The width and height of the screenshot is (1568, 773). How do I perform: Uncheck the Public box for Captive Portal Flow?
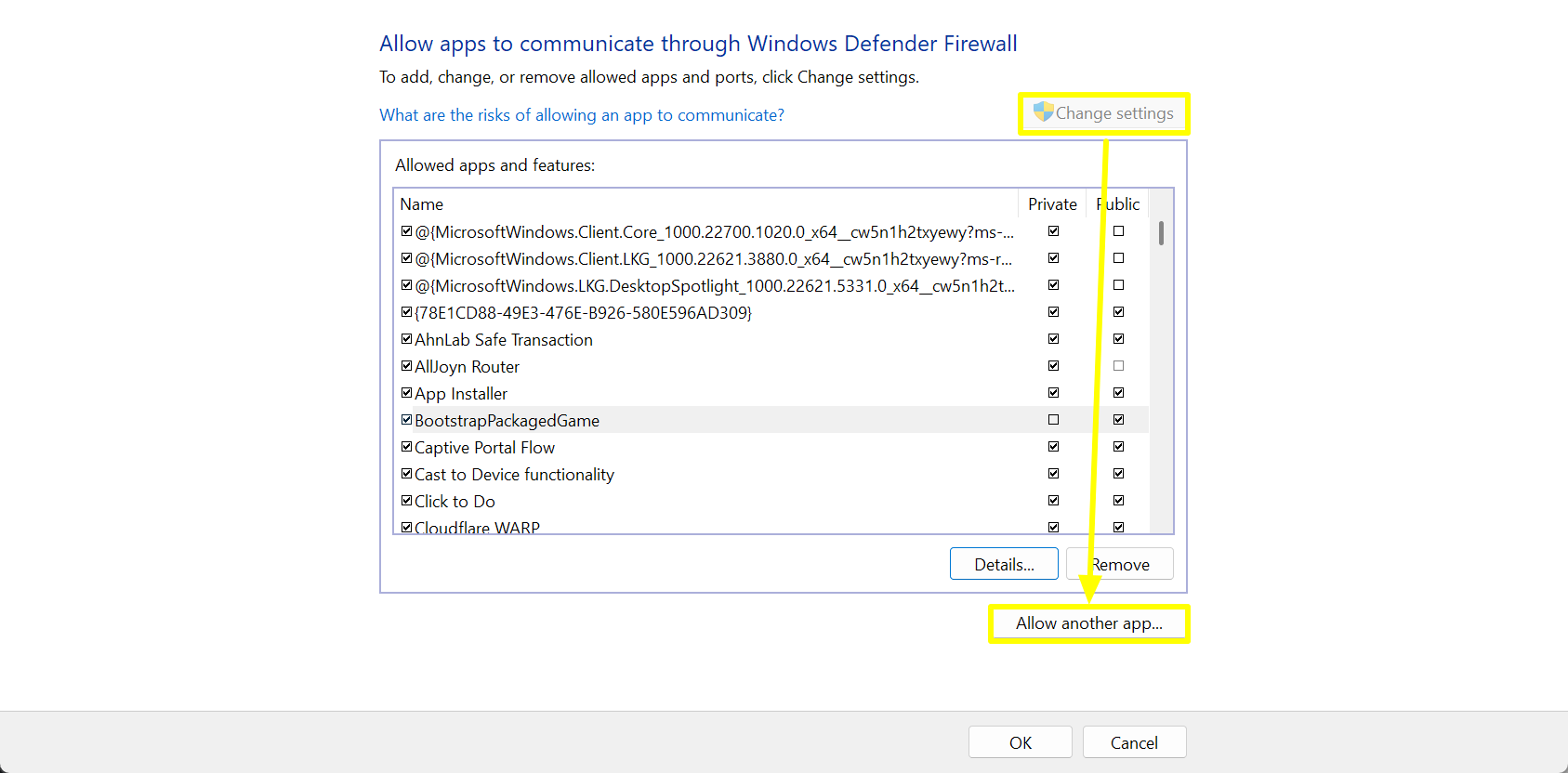1118,447
